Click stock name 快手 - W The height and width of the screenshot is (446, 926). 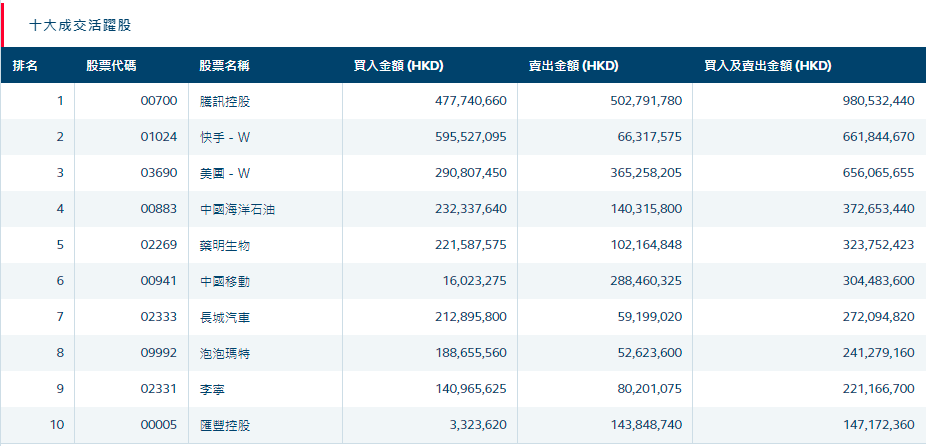(x=225, y=137)
